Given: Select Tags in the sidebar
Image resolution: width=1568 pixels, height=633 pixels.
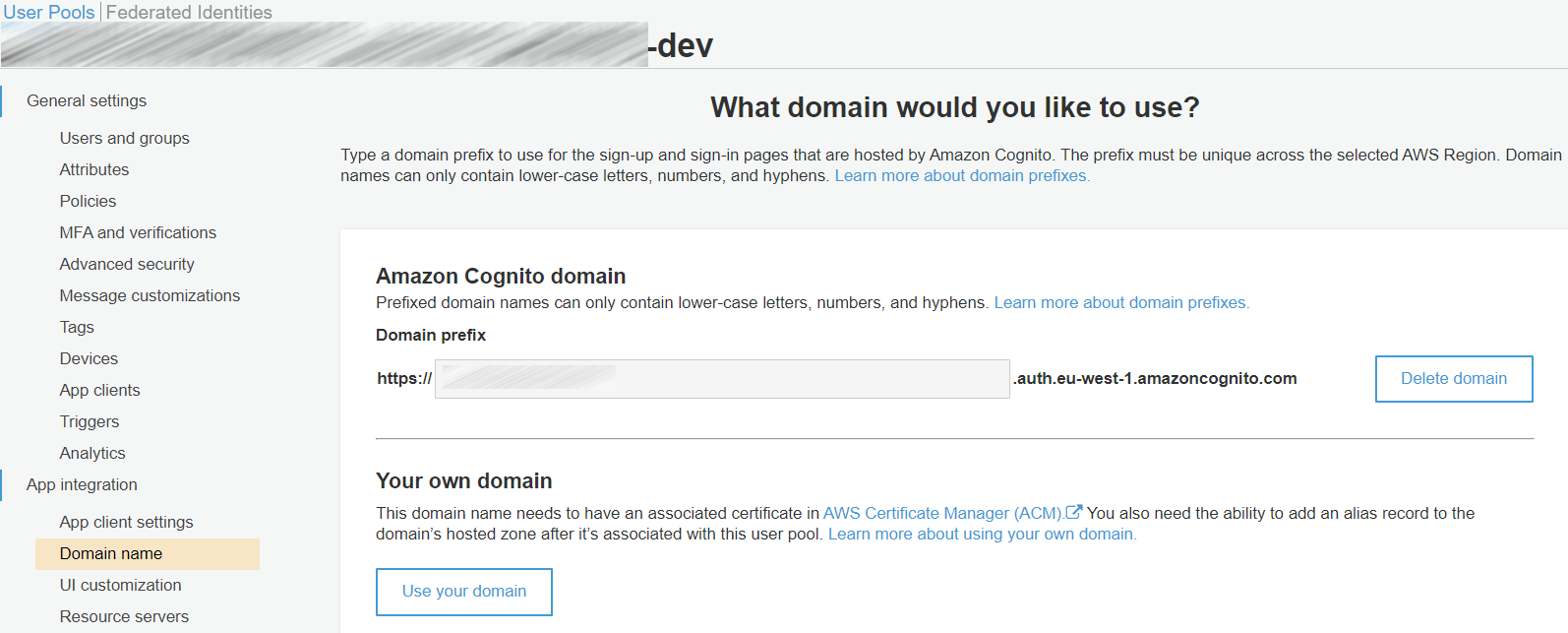Looking at the screenshot, I should [77, 327].
